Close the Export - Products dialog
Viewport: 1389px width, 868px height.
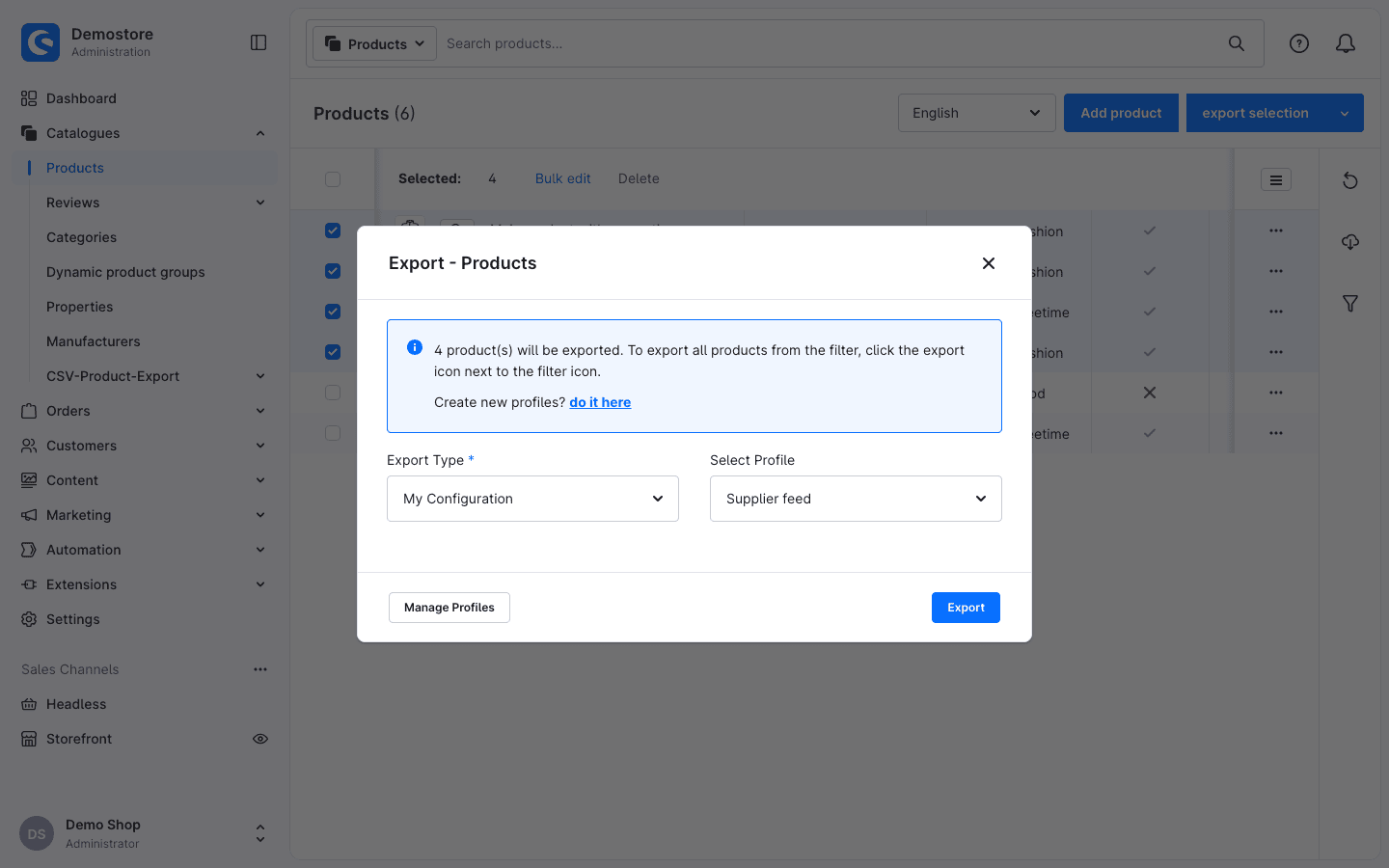click(989, 263)
